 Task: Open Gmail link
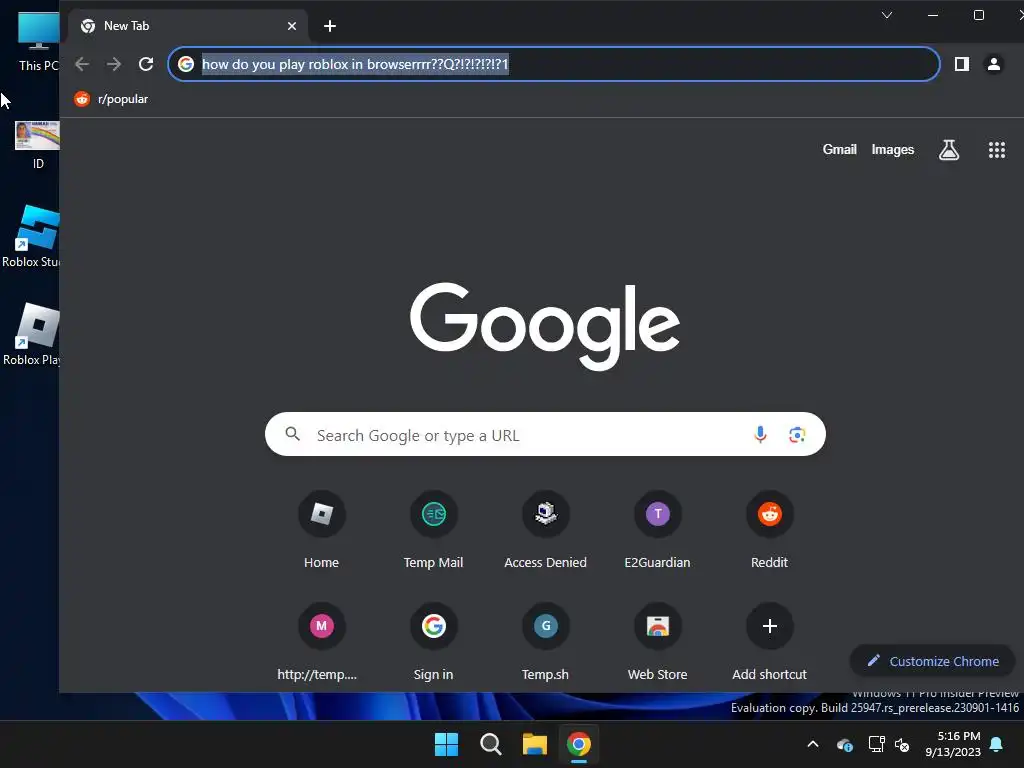pyautogui.click(x=839, y=150)
